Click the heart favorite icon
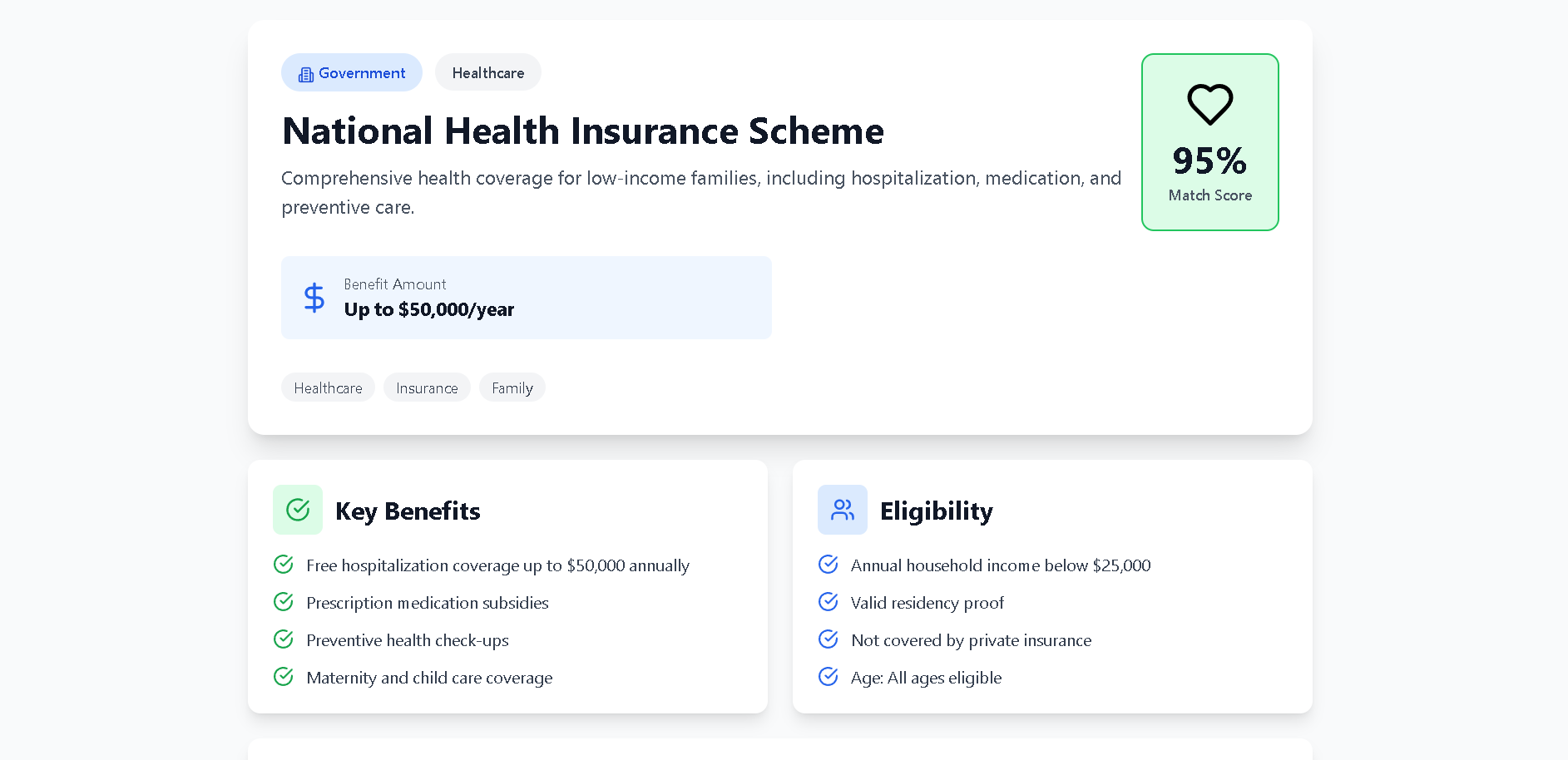Image resolution: width=1568 pixels, height=760 pixels. pyautogui.click(x=1209, y=105)
